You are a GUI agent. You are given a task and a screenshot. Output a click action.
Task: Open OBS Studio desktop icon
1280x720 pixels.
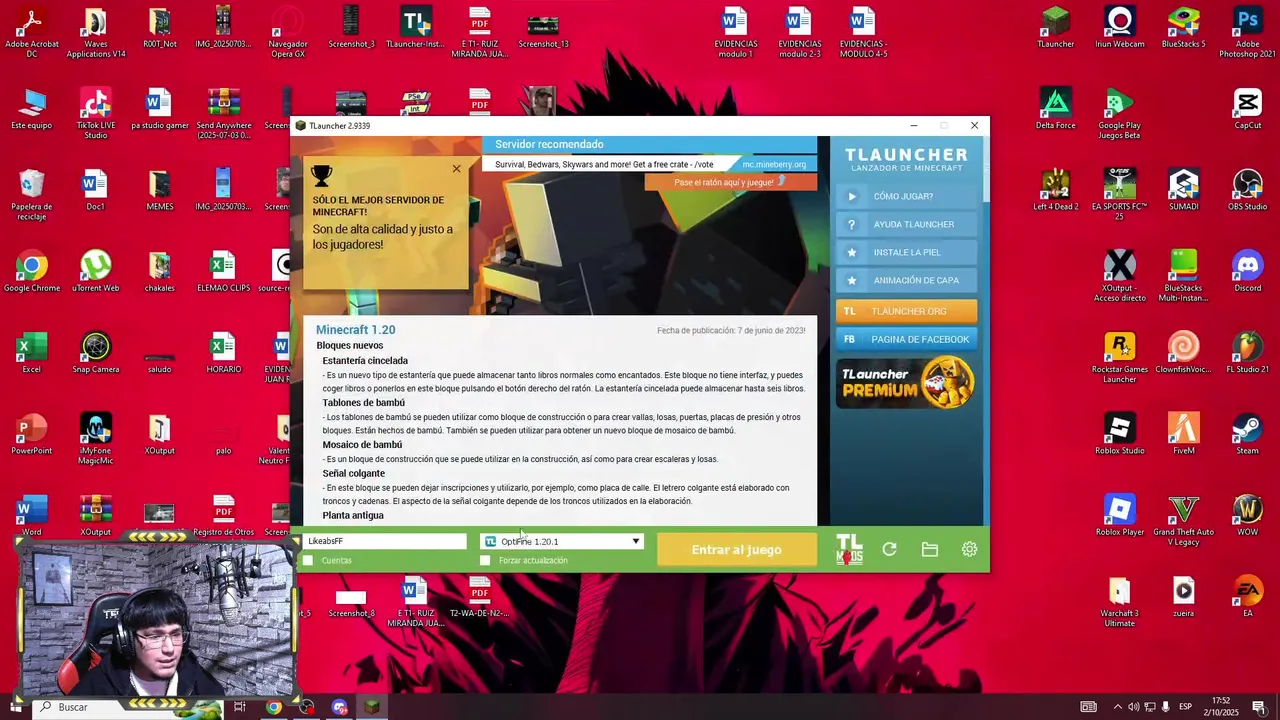pyautogui.click(x=1247, y=190)
